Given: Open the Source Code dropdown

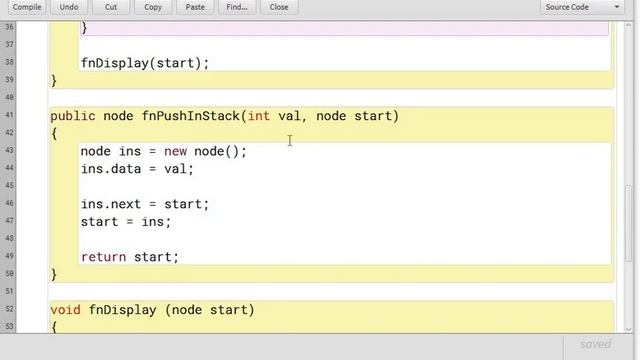Looking at the screenshot, I should click(x=582, y=7).
